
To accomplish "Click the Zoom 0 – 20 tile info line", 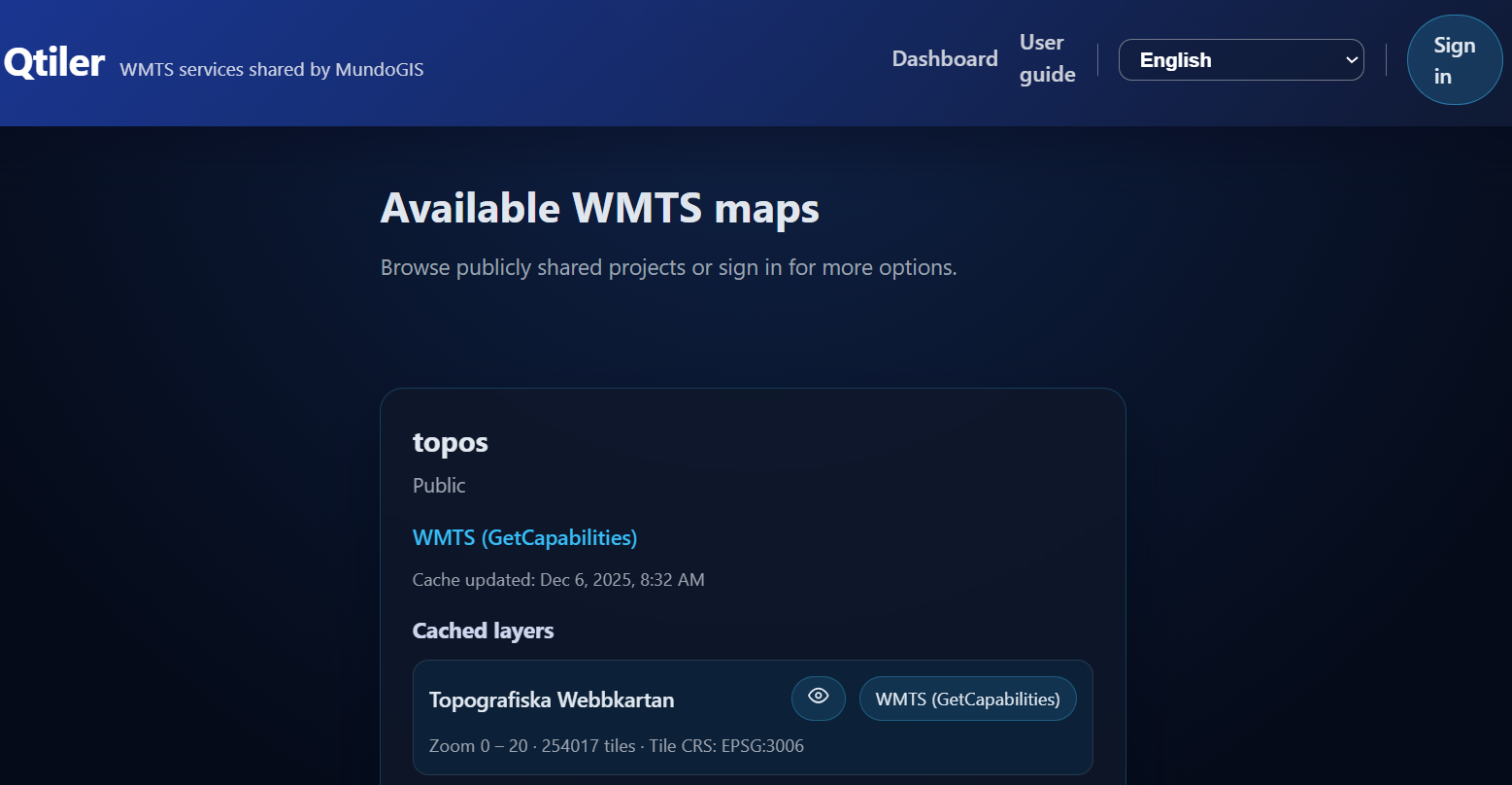I will [x=616, y=746].
